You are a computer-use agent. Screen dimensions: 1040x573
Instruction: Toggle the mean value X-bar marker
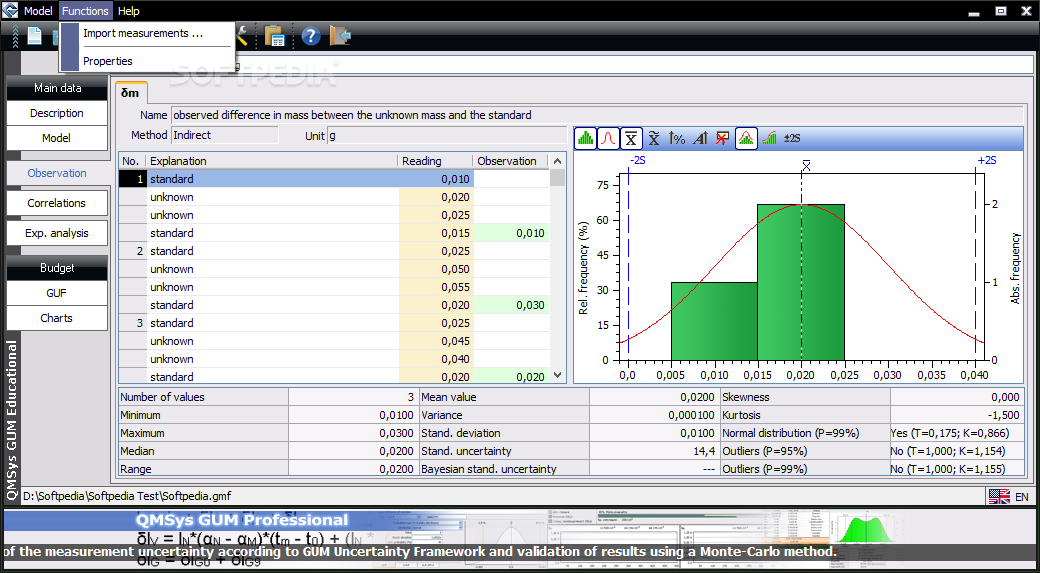631,139
